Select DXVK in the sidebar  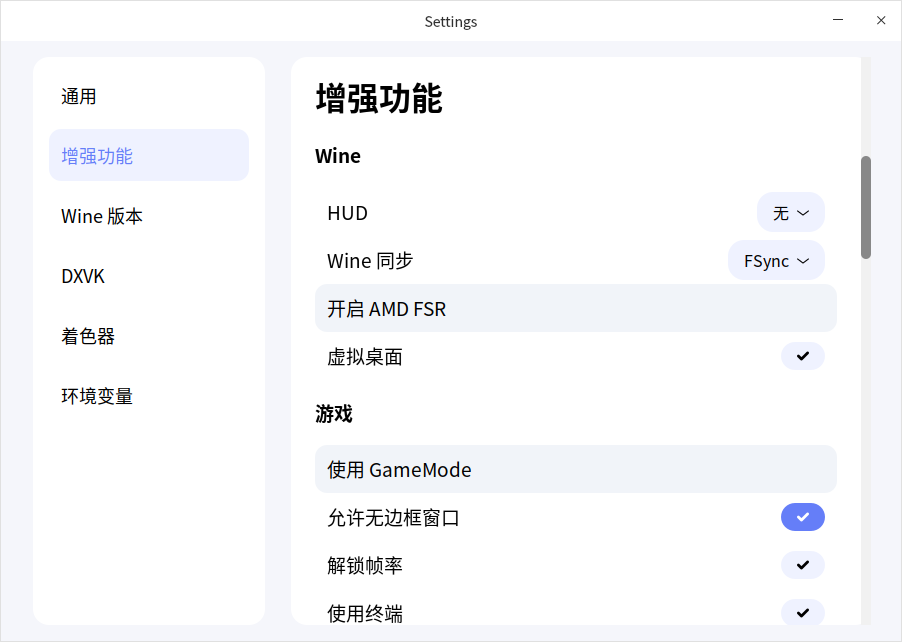click(x=82, y=276)
